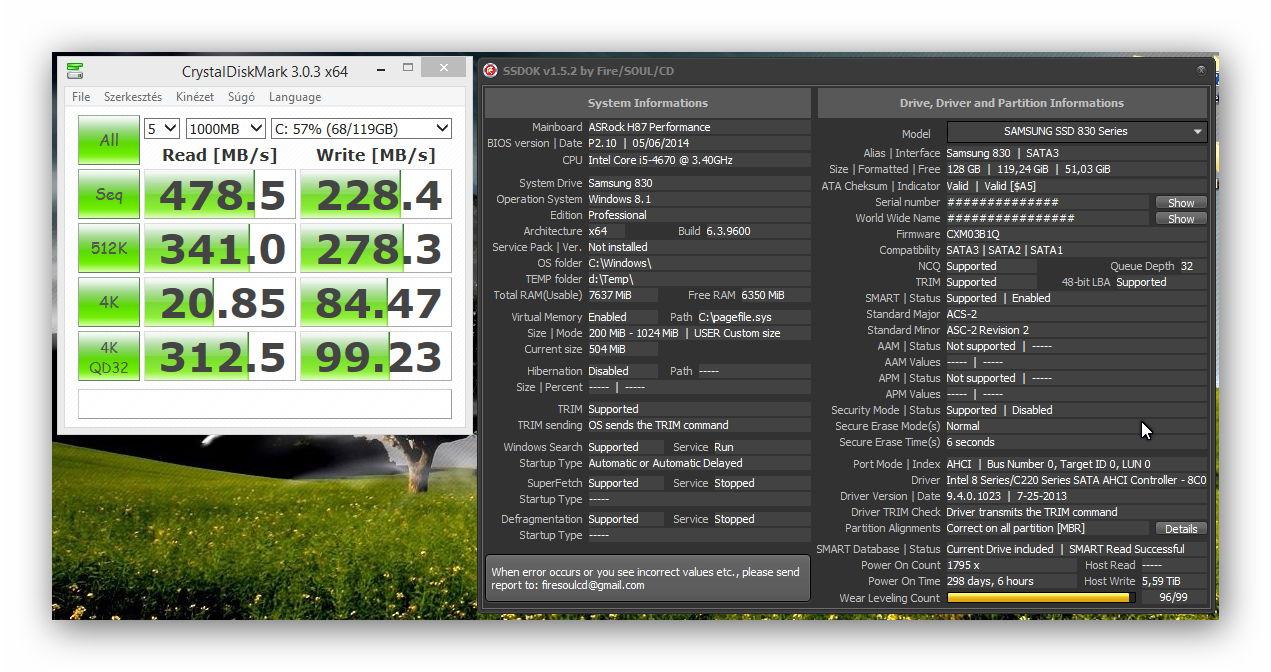The height and width of the screenshot is (672, 1271).
Task: Click the Secure Erase Time value 6 seconds
Action: pos(970,442)
